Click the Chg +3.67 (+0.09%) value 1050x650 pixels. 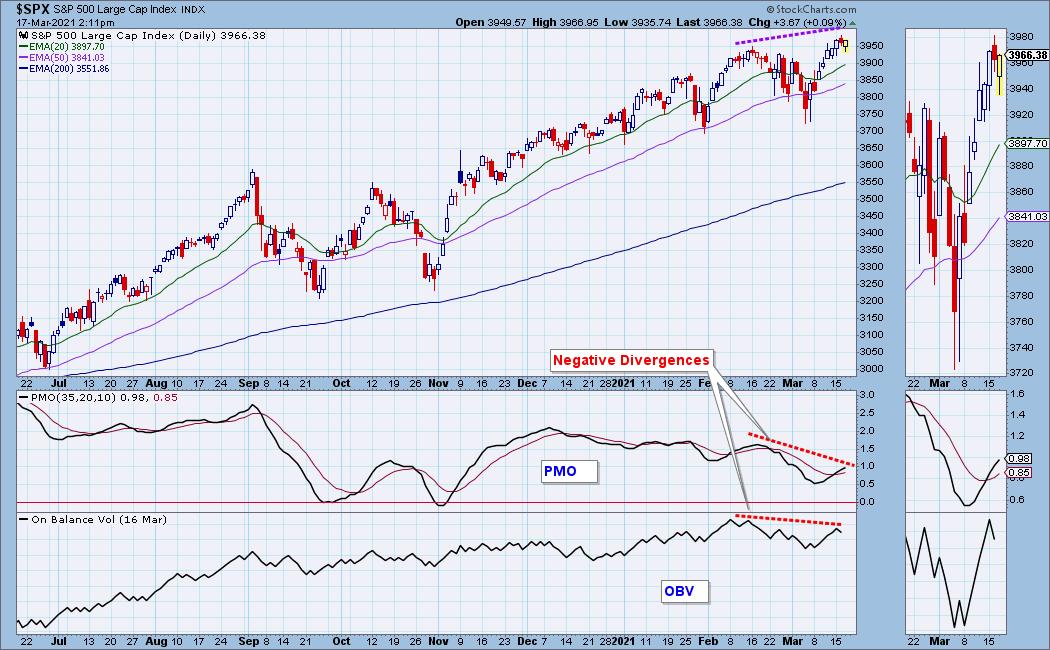[x=798, y=23]
